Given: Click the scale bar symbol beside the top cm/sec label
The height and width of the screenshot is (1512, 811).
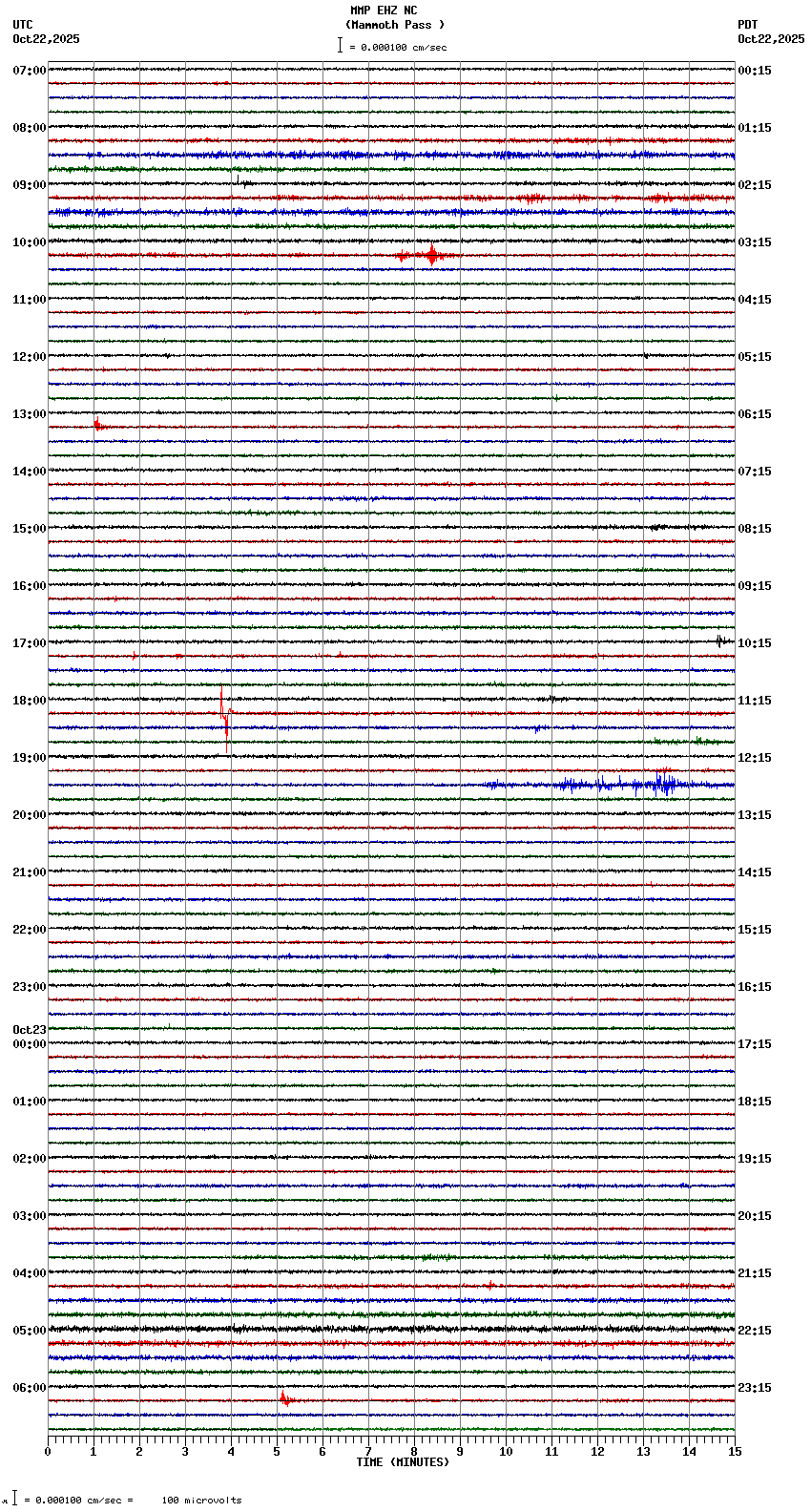Looking at the screenshot, I should click(340, 45).
